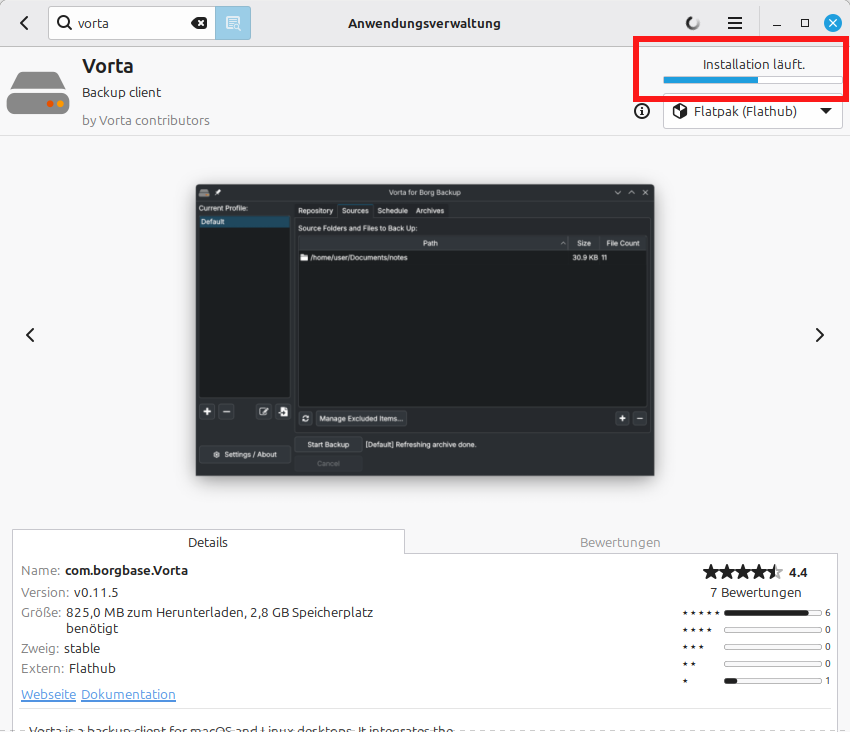This screenshot has width=850, height=732.
Task: Click the search magnifier icon
Action: pos(65,23)
